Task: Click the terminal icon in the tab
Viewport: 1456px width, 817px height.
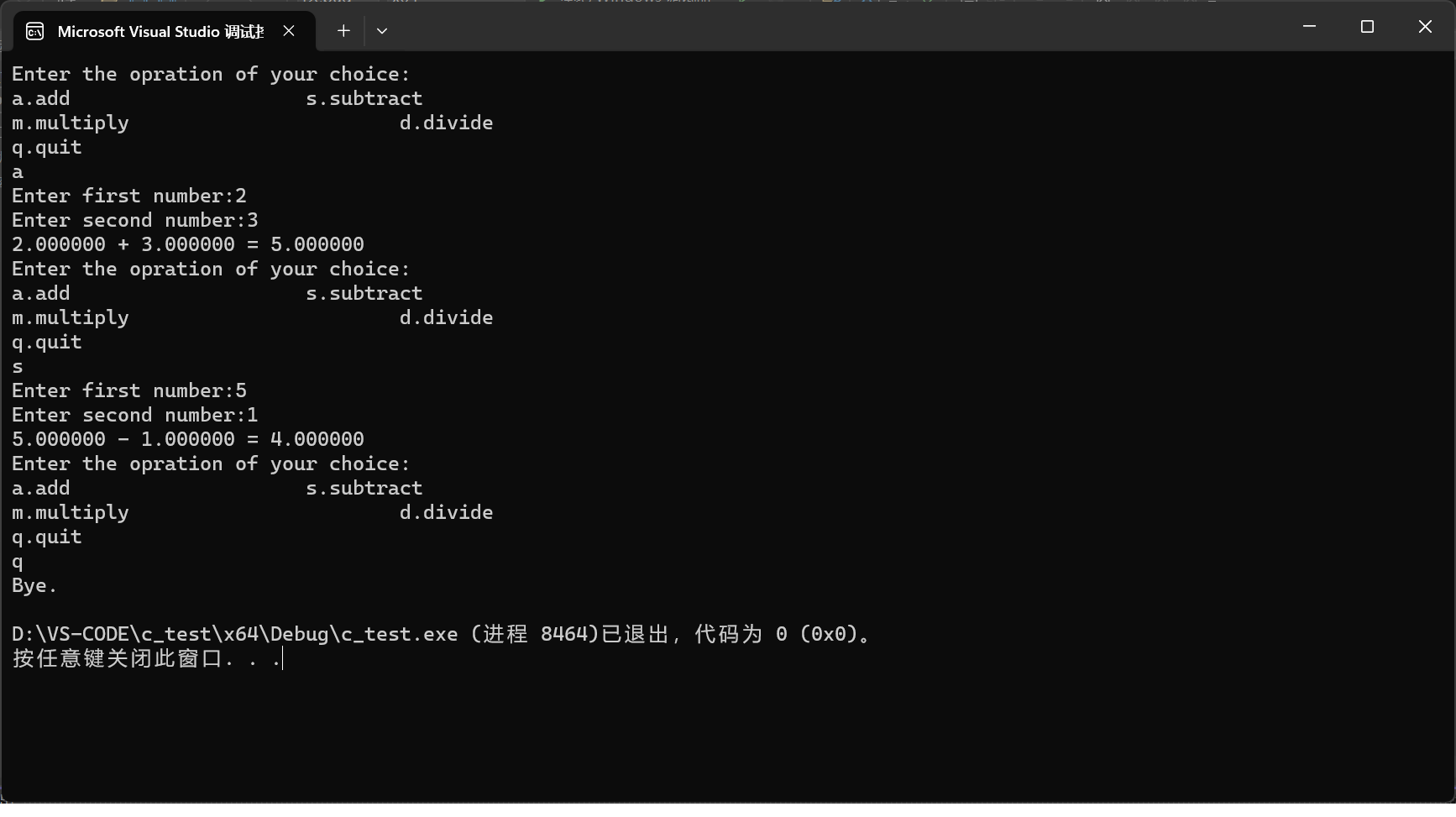Action: pyautogui.click(x=35, y=32)
